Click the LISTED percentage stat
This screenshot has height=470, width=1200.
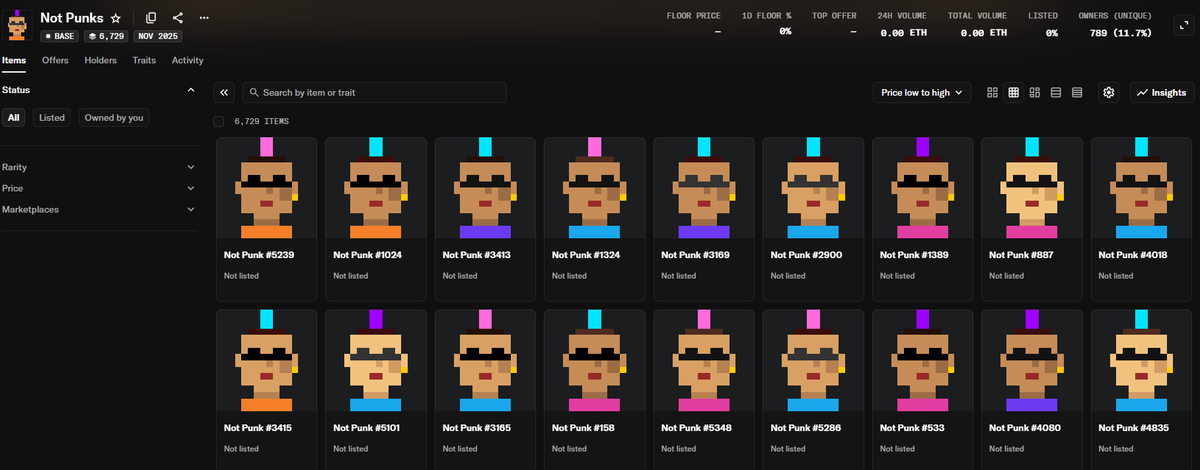[x=1043, y=24]
